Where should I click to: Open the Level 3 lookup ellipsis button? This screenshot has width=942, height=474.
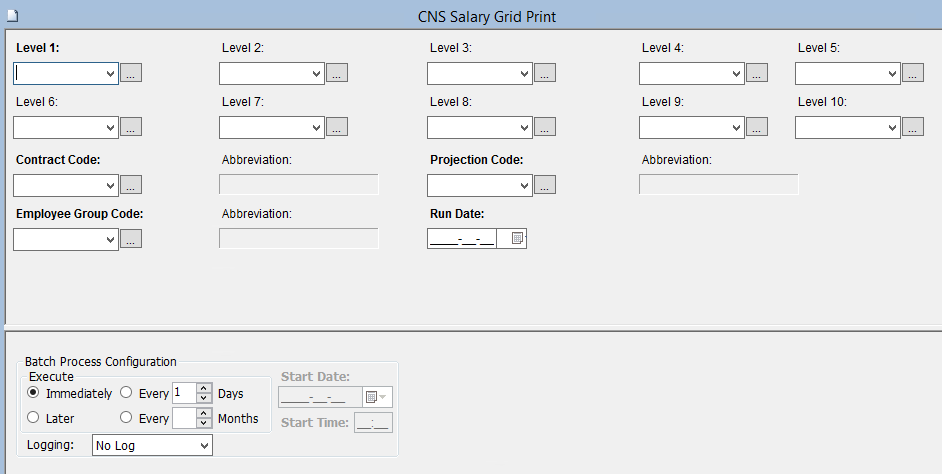(544, 73)
